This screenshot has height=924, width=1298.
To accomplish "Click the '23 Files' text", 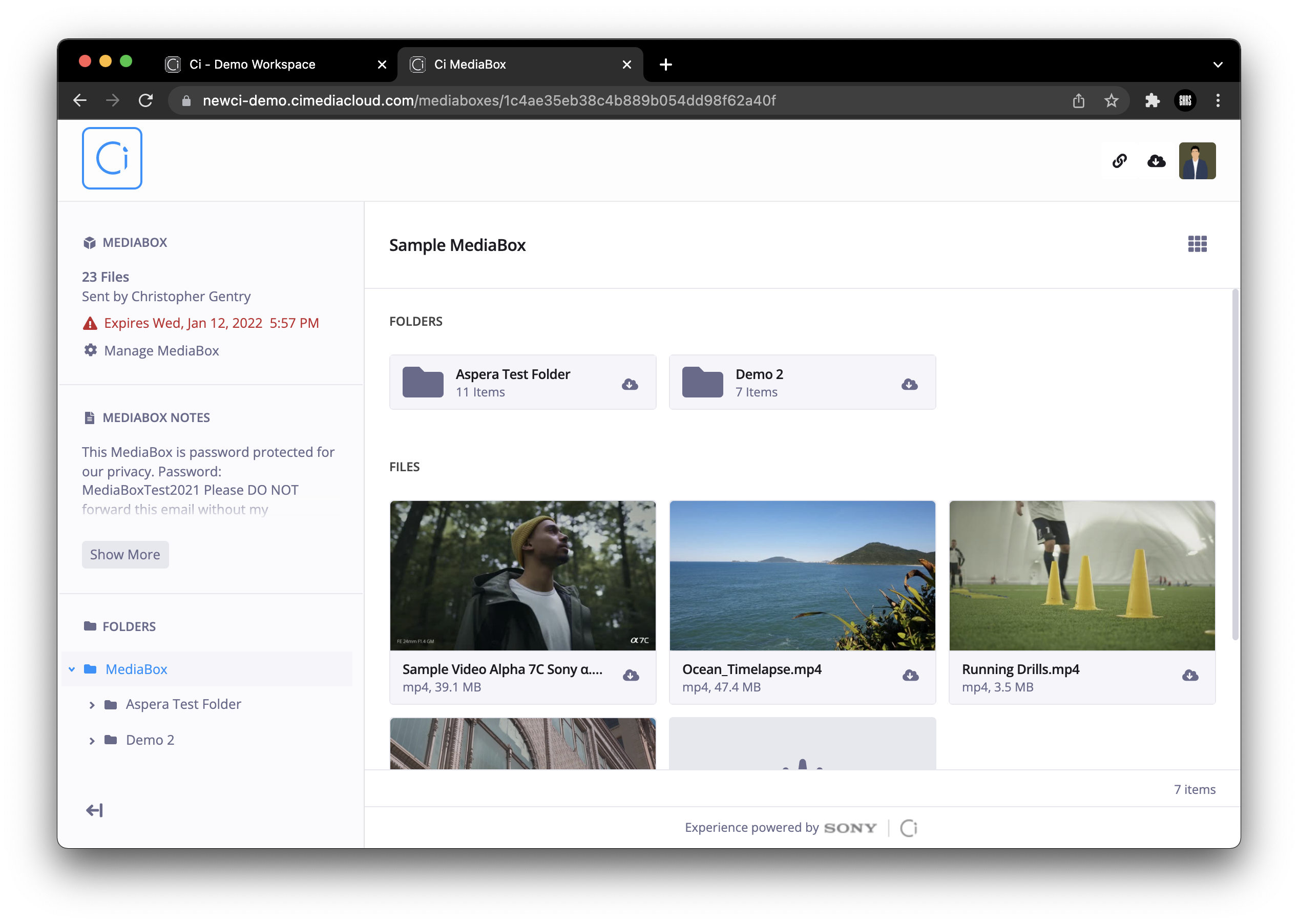I will pyautogui.click(x=106, y=277).
